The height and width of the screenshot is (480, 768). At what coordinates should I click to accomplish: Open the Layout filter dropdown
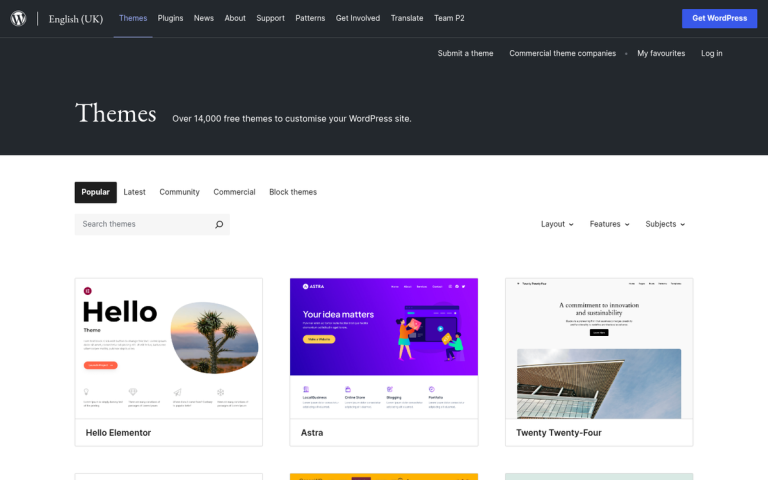(x=557, y=224)
